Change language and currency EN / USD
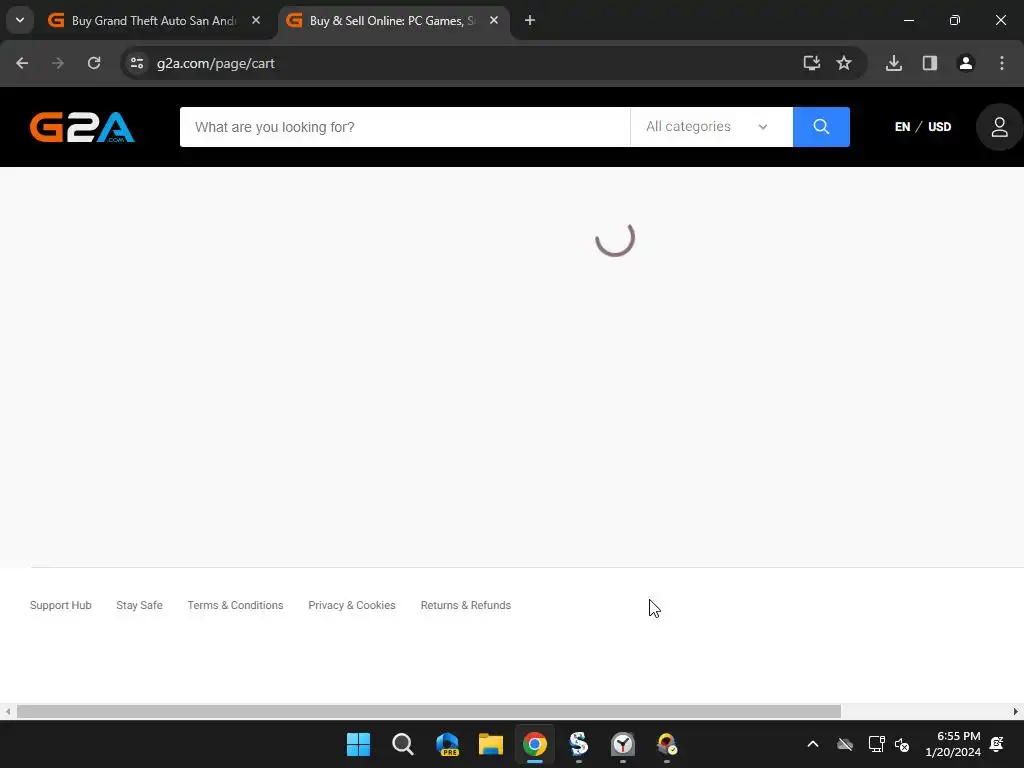1024x768 pixels. point(923,127)
